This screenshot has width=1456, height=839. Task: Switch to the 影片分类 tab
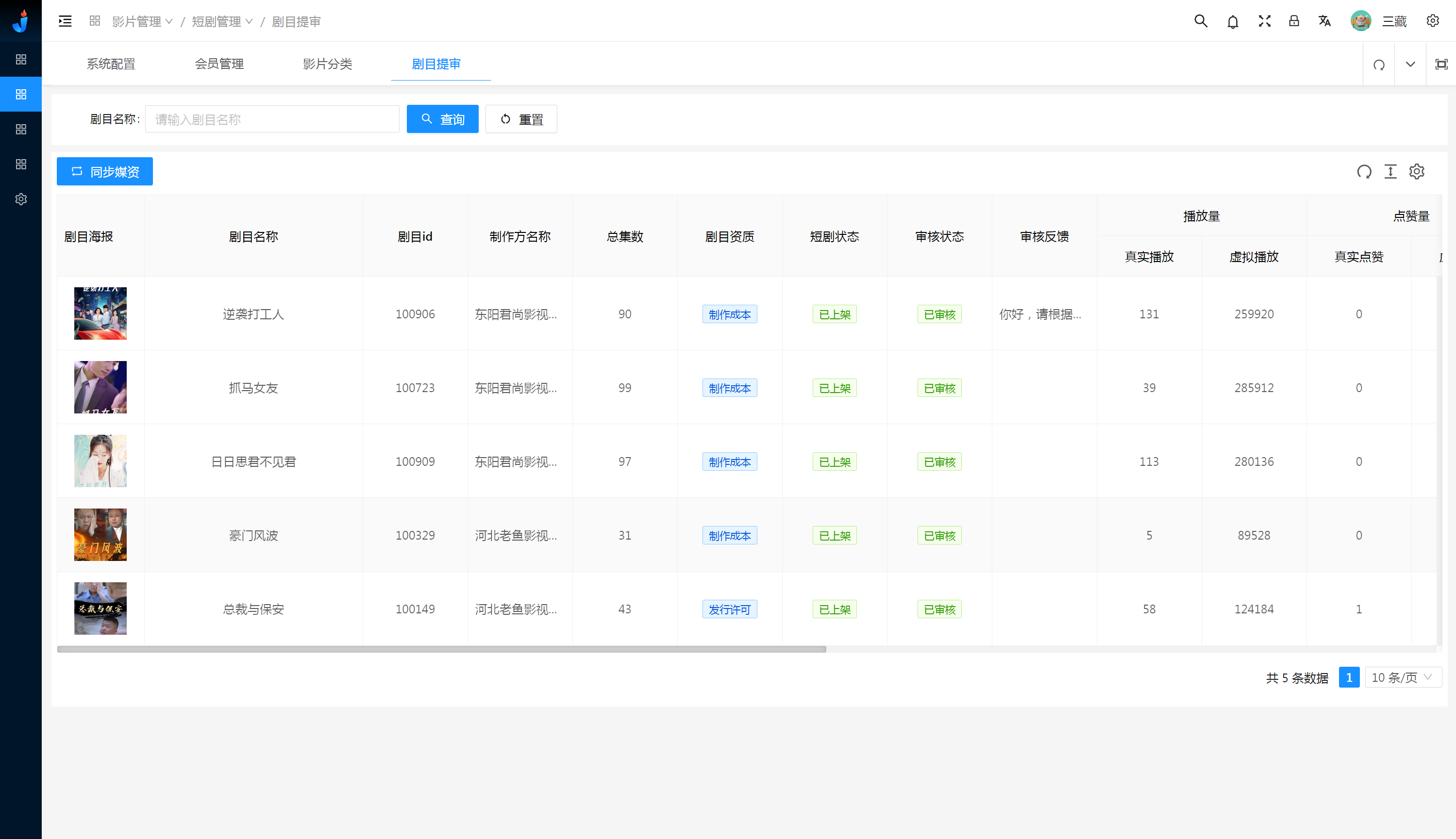pyautogui.click(x=327, y=64)
